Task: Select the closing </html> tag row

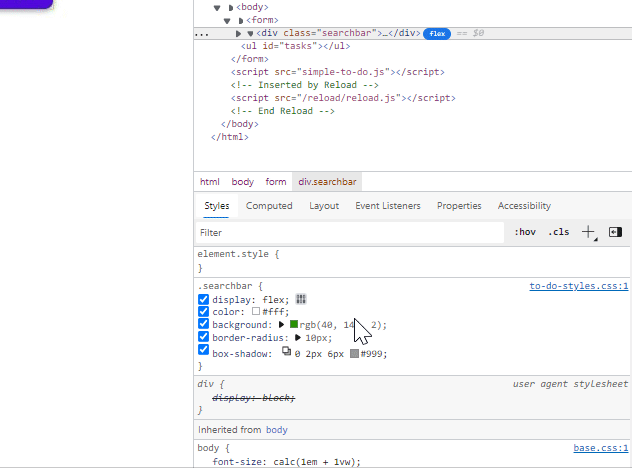Action: tap(230, 137)
